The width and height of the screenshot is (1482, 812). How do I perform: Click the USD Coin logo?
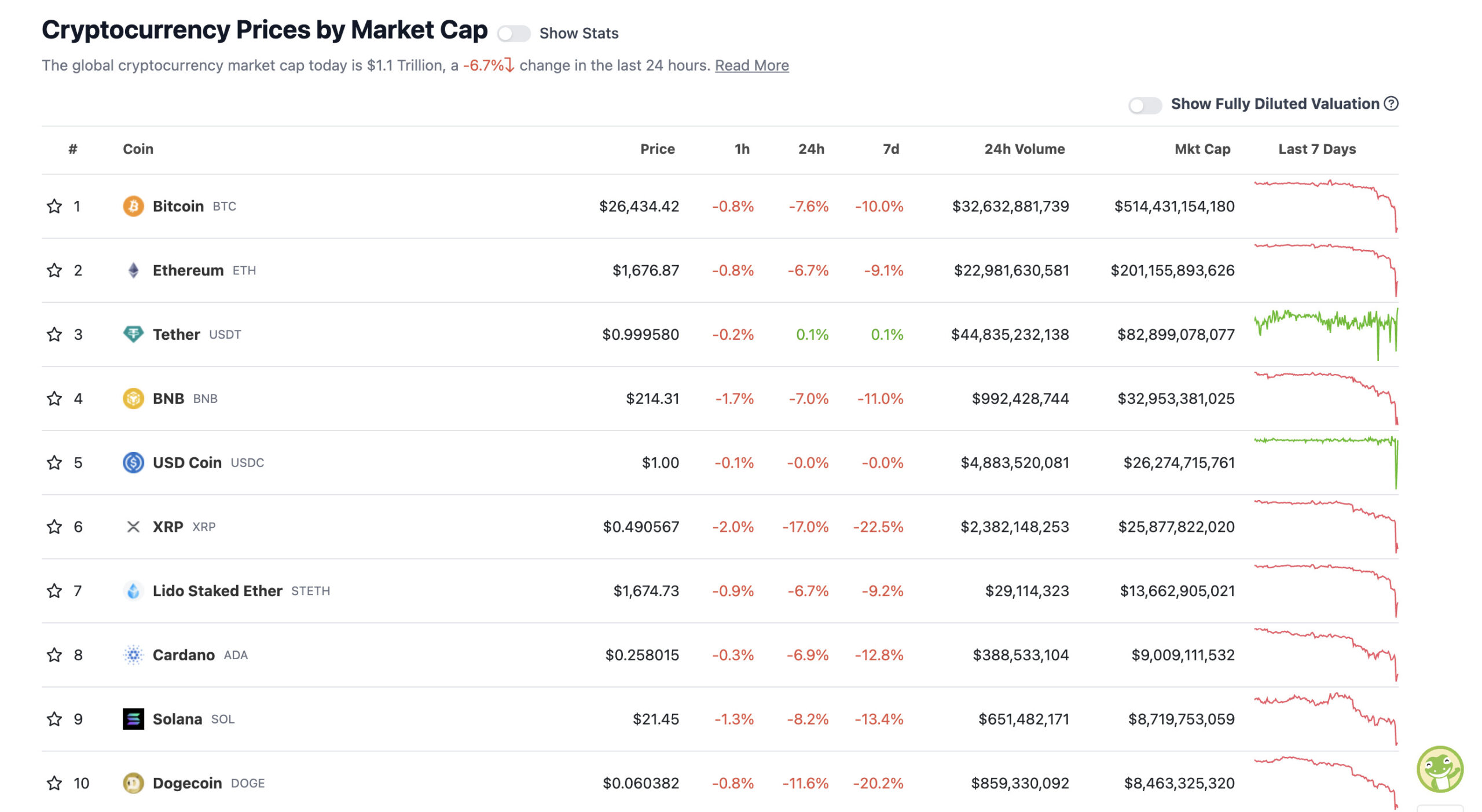click(133, 463)
